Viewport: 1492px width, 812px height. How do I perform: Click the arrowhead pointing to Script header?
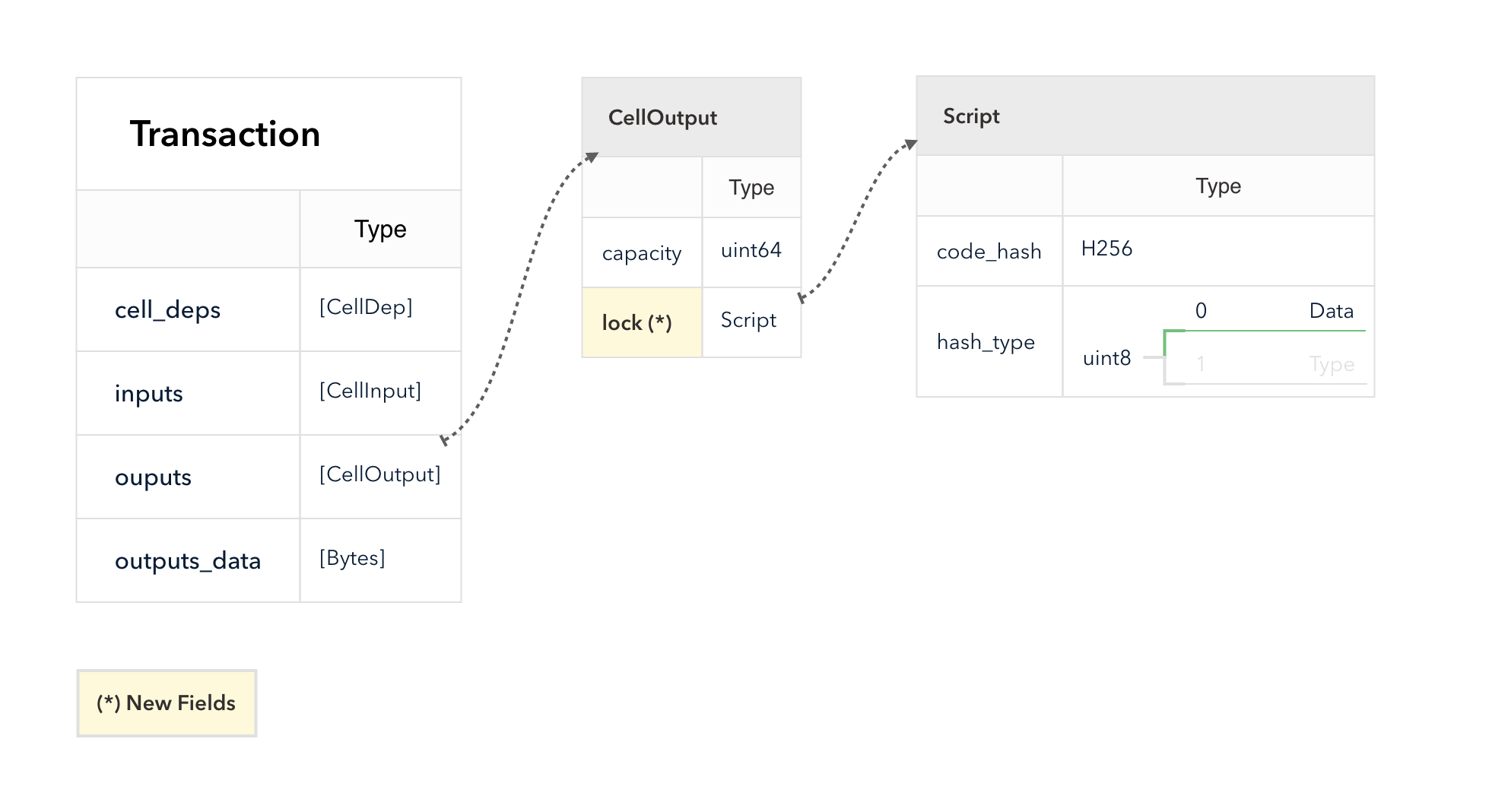coord(910,144)
